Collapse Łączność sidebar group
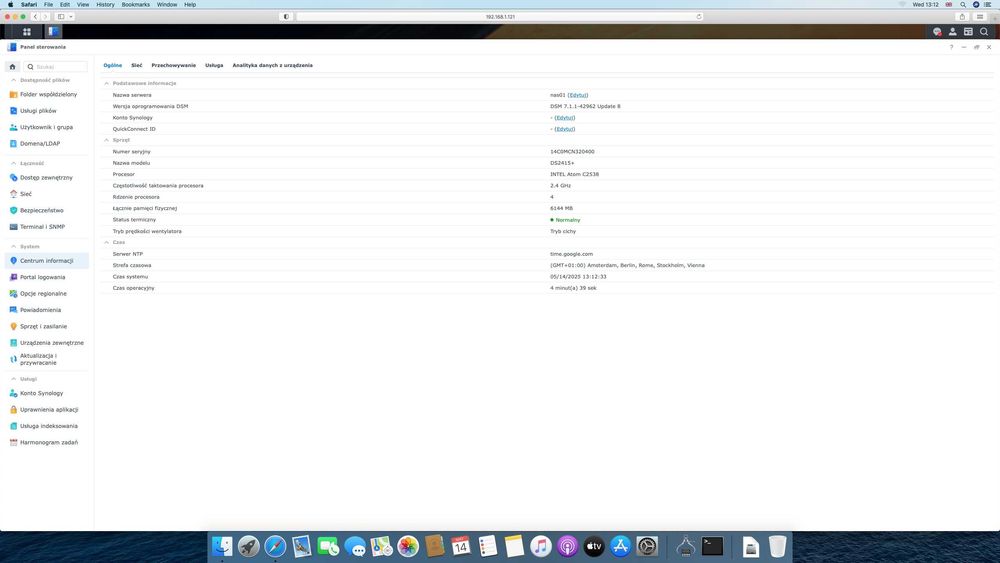The image size is (1000, 563). 13,163
